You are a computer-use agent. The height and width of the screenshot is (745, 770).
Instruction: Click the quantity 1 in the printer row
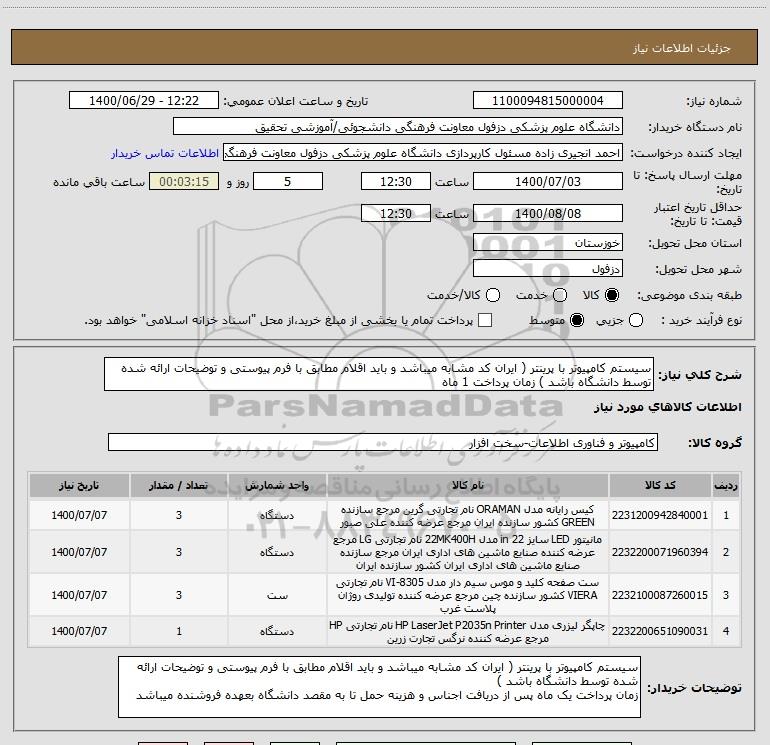(x=179, y=631)
